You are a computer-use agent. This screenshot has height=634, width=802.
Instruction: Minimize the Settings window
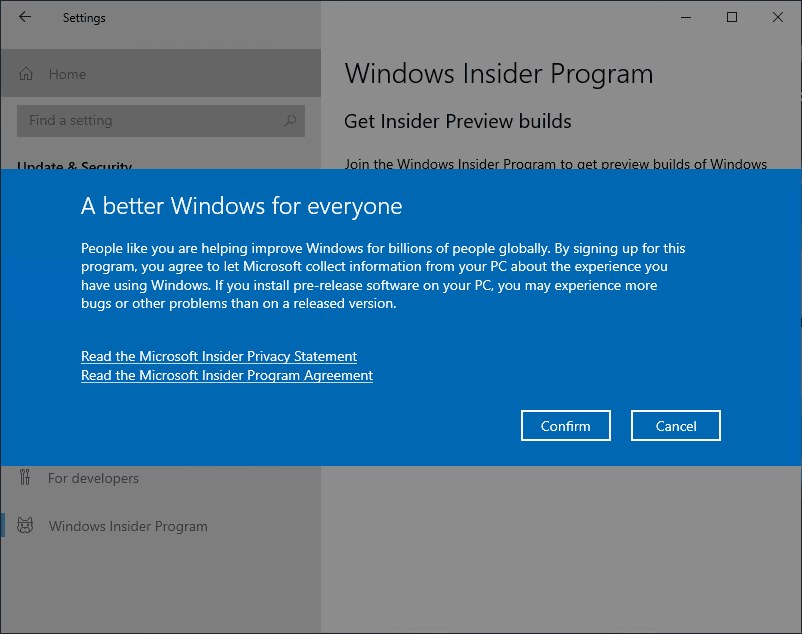[686, 17]
